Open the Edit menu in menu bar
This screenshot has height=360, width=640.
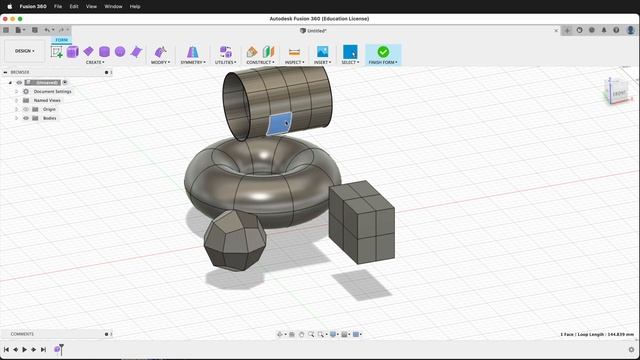click(74, 7)
